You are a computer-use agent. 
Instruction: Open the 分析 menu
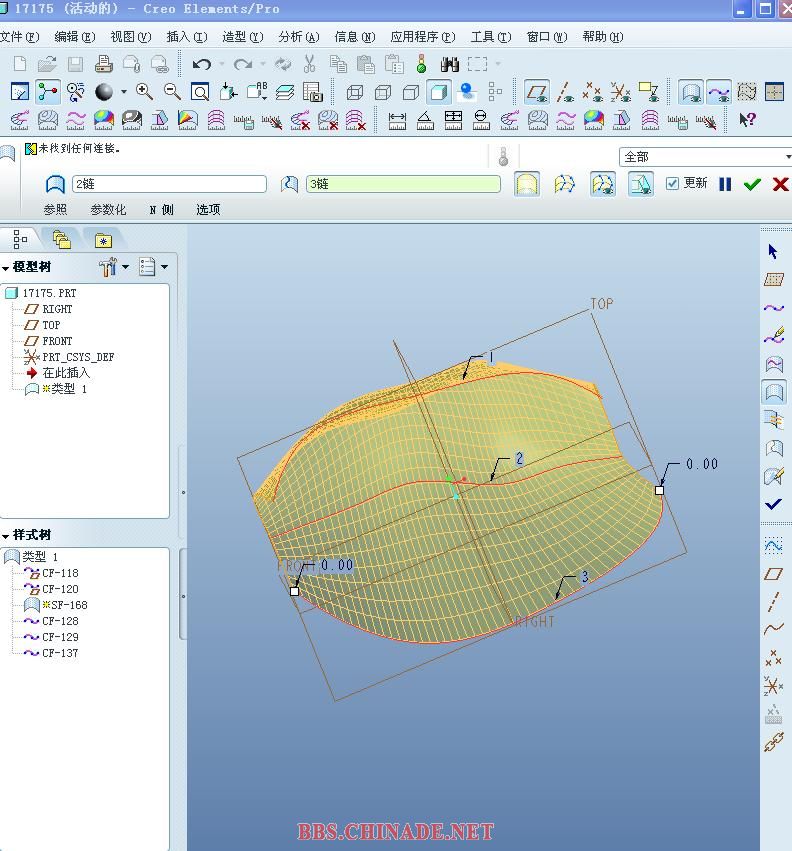298,37
